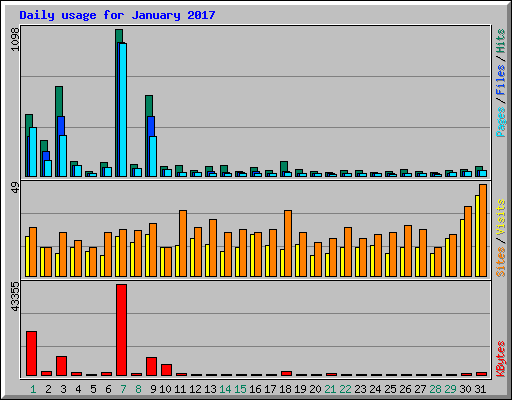Click day 1 on the x-axis
This screenshot has width=512, height=400.
pos(33,389)
